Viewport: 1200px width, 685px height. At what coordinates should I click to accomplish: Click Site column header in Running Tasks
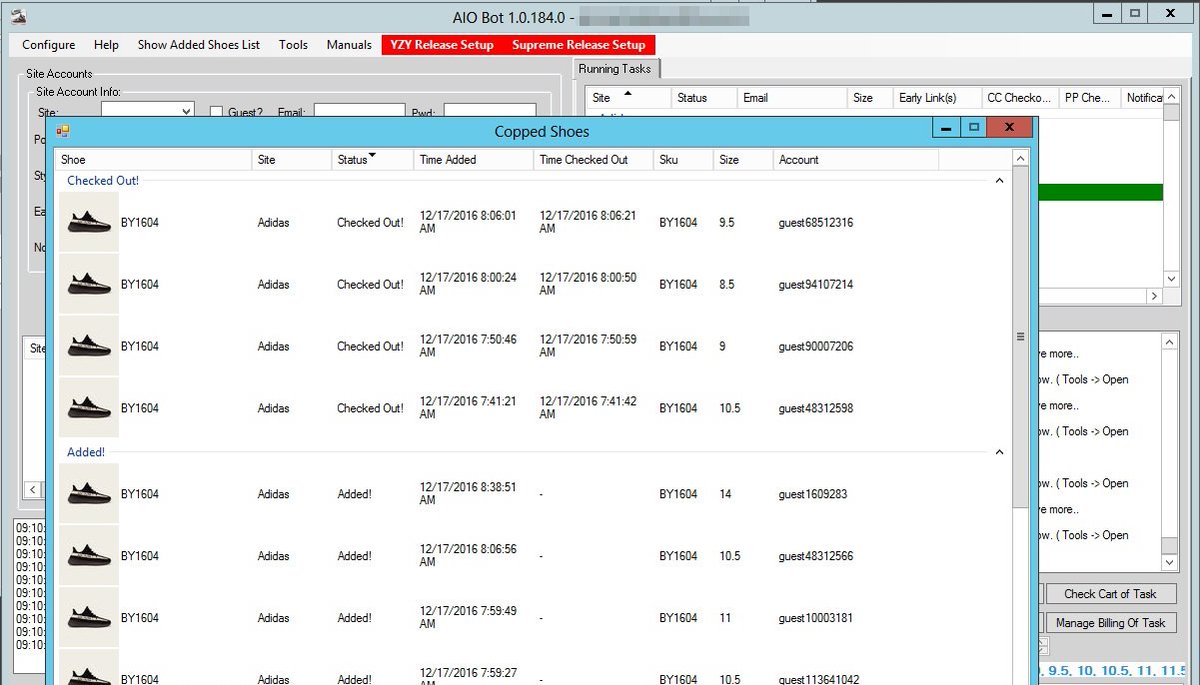628,97
